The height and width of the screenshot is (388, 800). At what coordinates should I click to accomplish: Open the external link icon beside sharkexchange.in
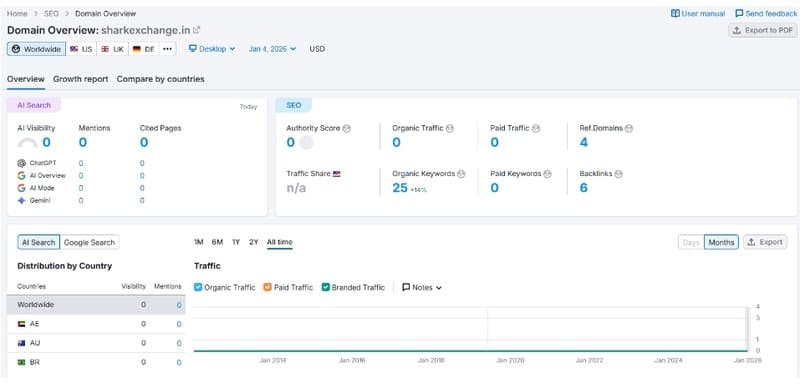coord(196,30)
